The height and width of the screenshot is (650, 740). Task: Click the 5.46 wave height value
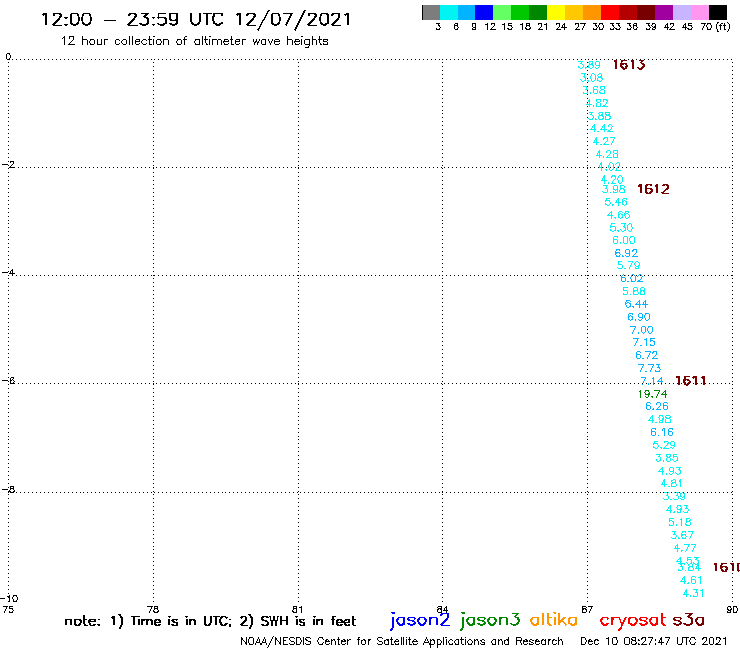click(616, 202)
